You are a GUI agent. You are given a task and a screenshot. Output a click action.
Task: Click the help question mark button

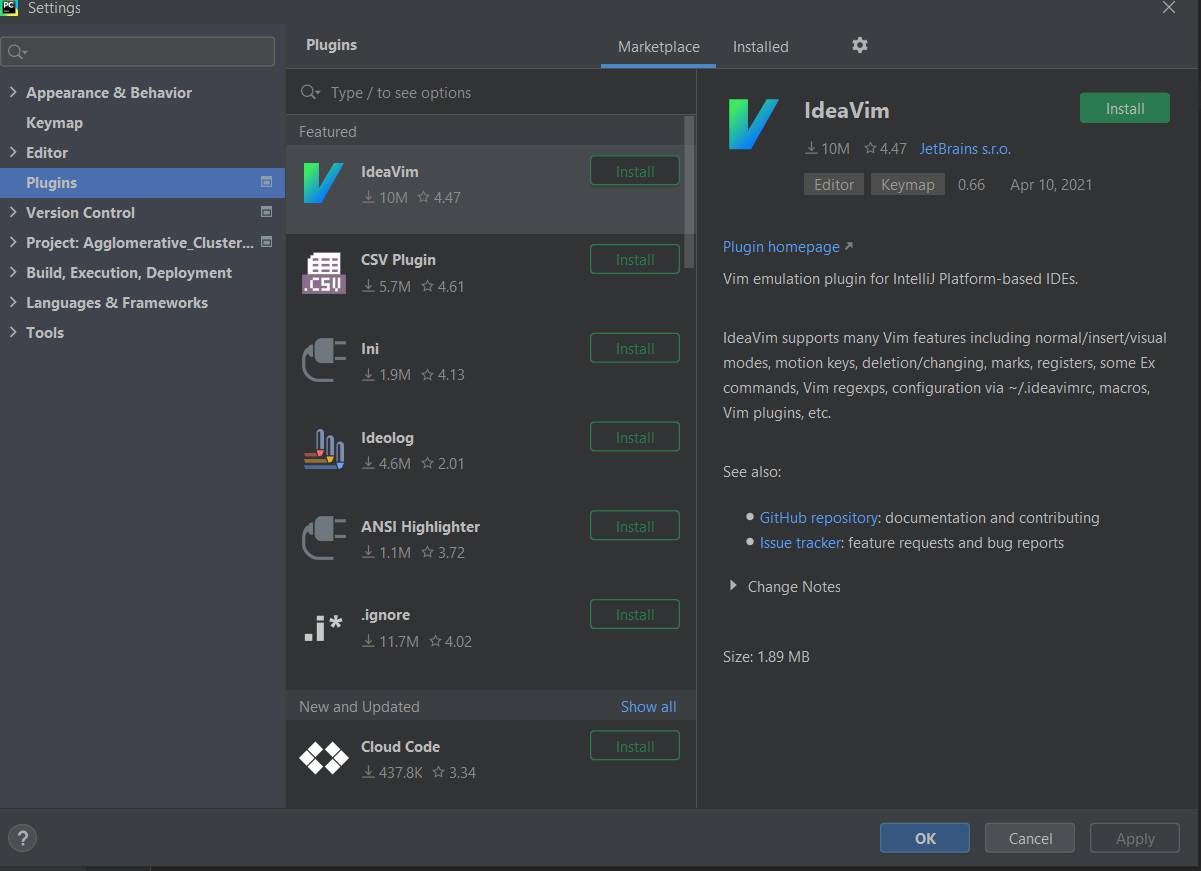[22, 838]
